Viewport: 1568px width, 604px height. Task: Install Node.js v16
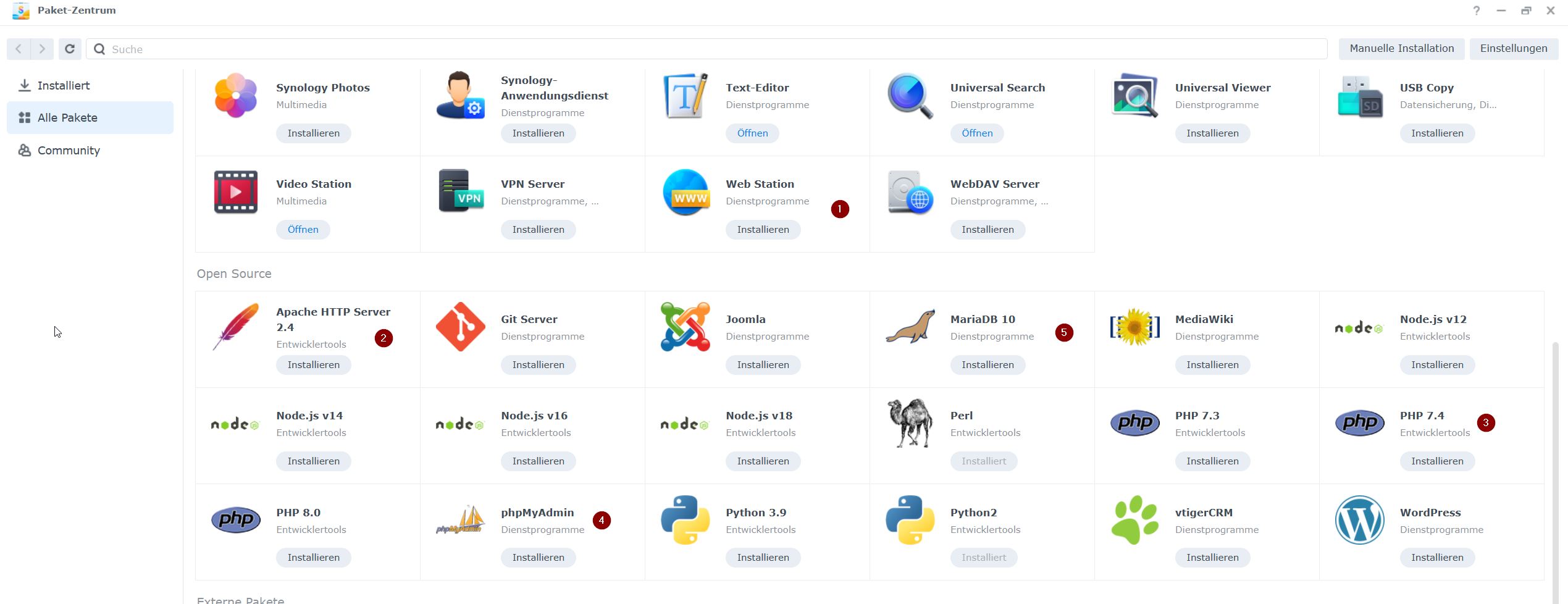[539, 461]
